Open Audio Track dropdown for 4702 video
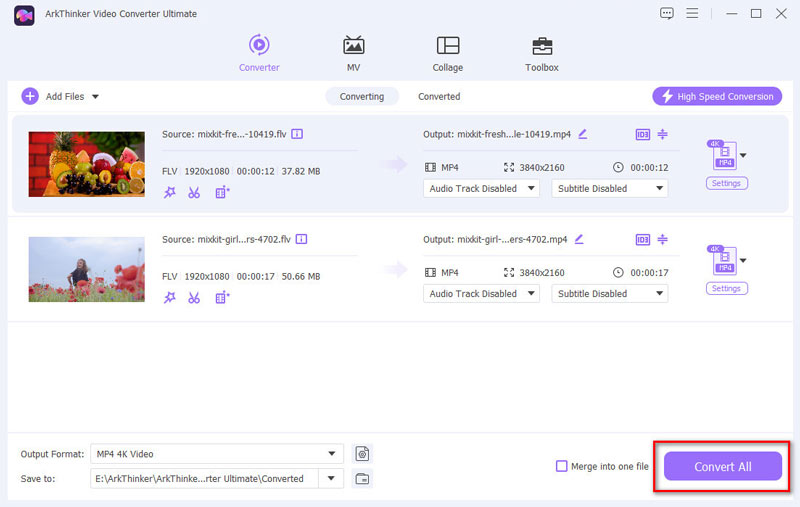This screenshot has height=507, width=800. pos(481,293)
